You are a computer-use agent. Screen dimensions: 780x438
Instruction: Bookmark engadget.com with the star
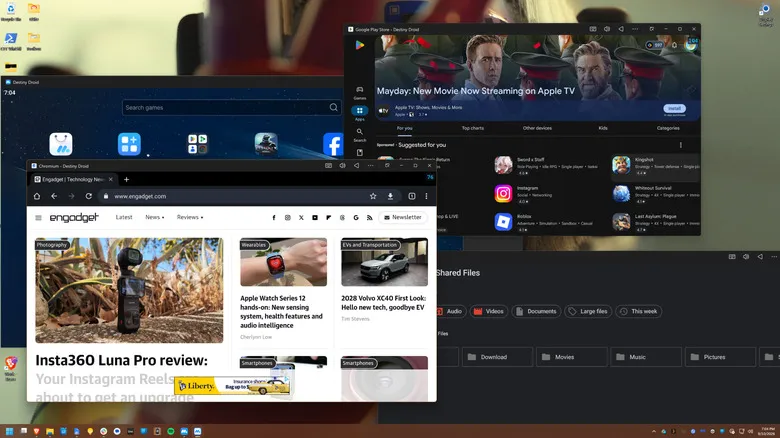click(x=373, y=196)
